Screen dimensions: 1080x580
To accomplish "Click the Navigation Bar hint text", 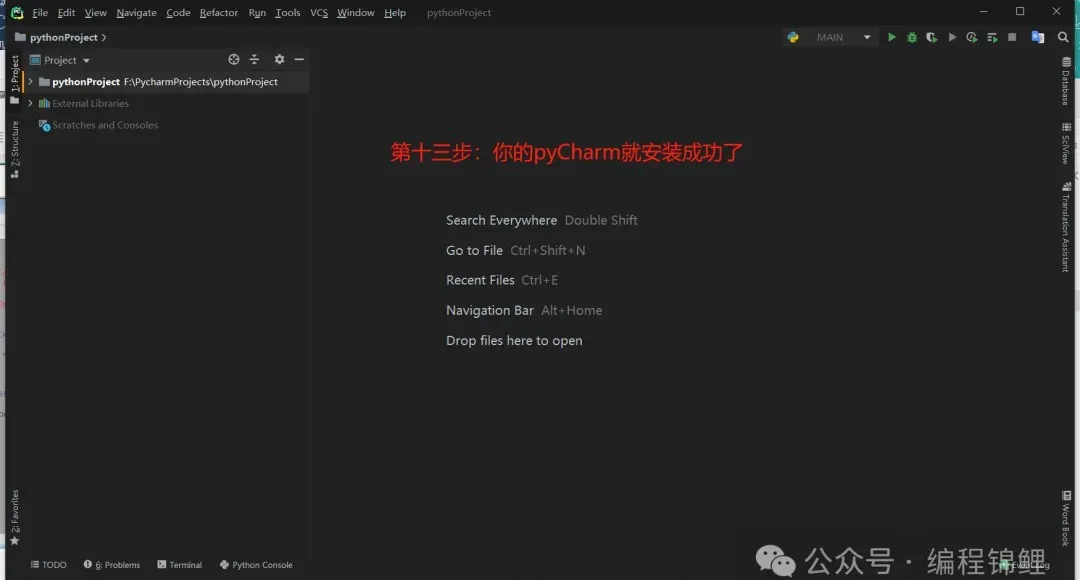I will click(x=490, y=311).
